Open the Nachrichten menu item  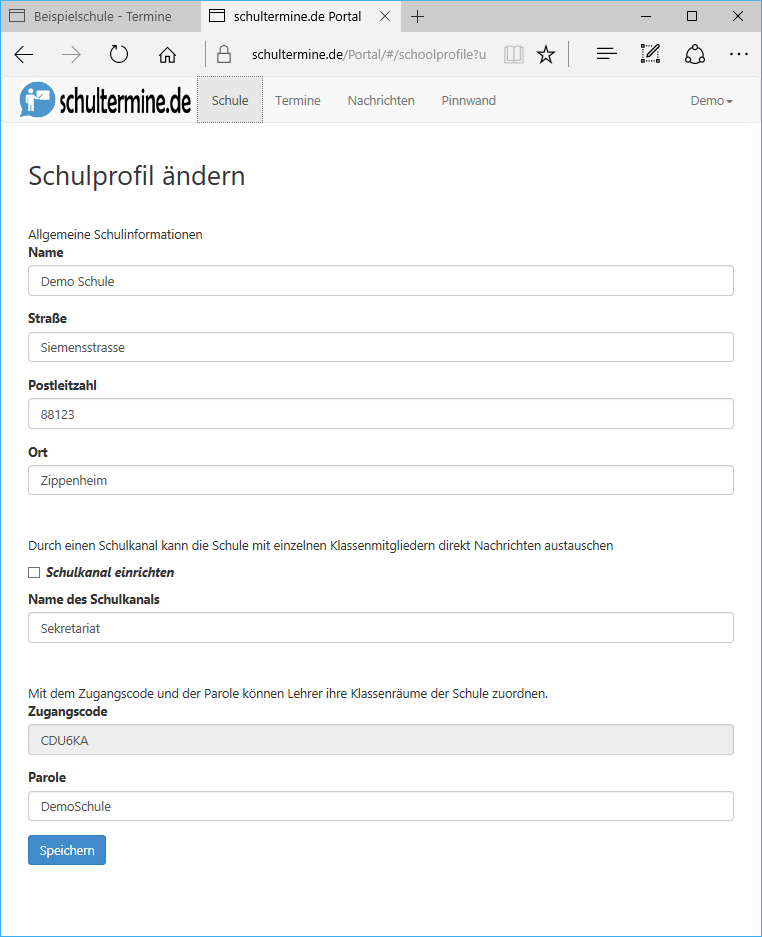pyautogui.click(x=381, y=100)
